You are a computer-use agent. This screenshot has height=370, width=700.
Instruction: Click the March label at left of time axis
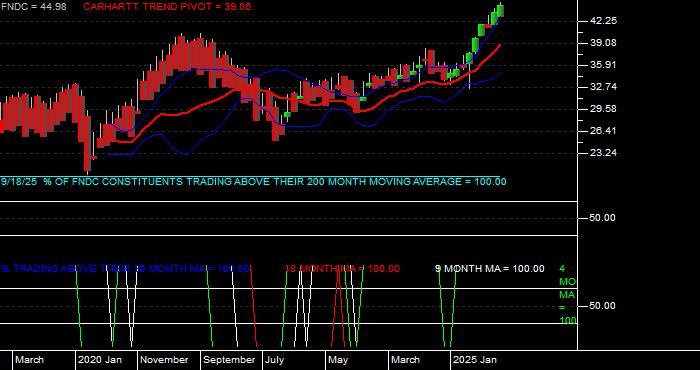click(29, 360)
